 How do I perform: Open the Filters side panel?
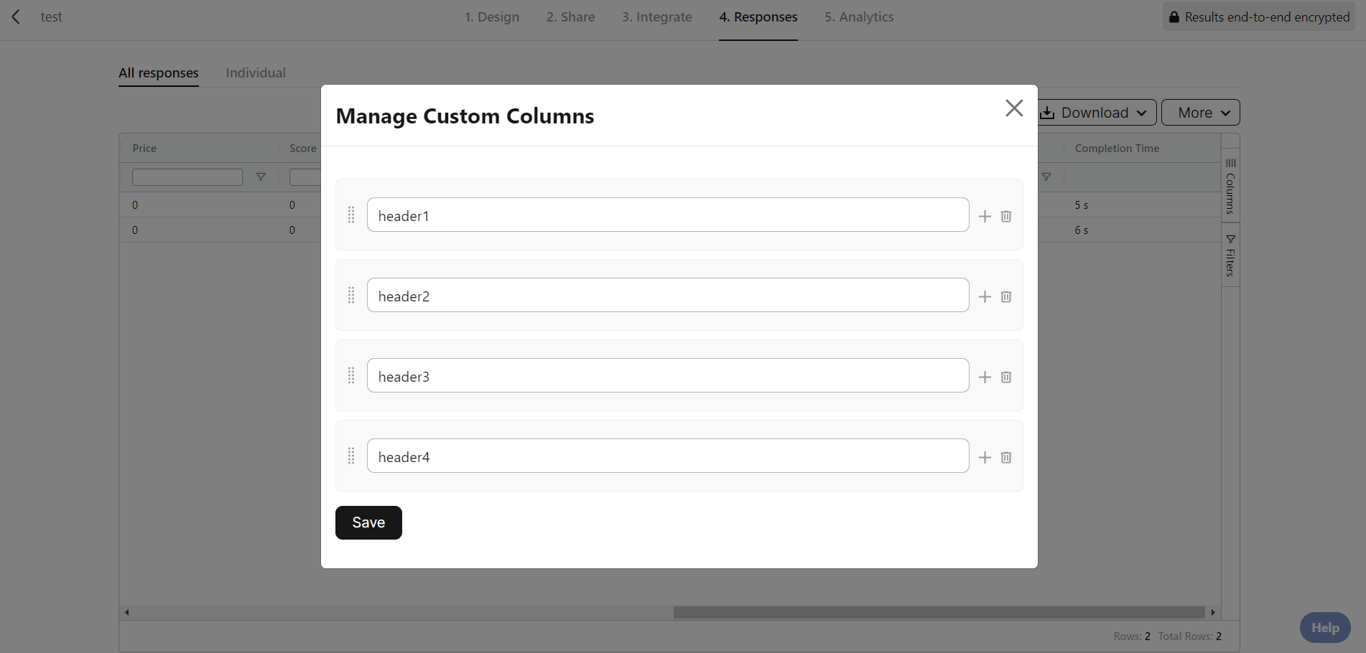coord(1230,256)
